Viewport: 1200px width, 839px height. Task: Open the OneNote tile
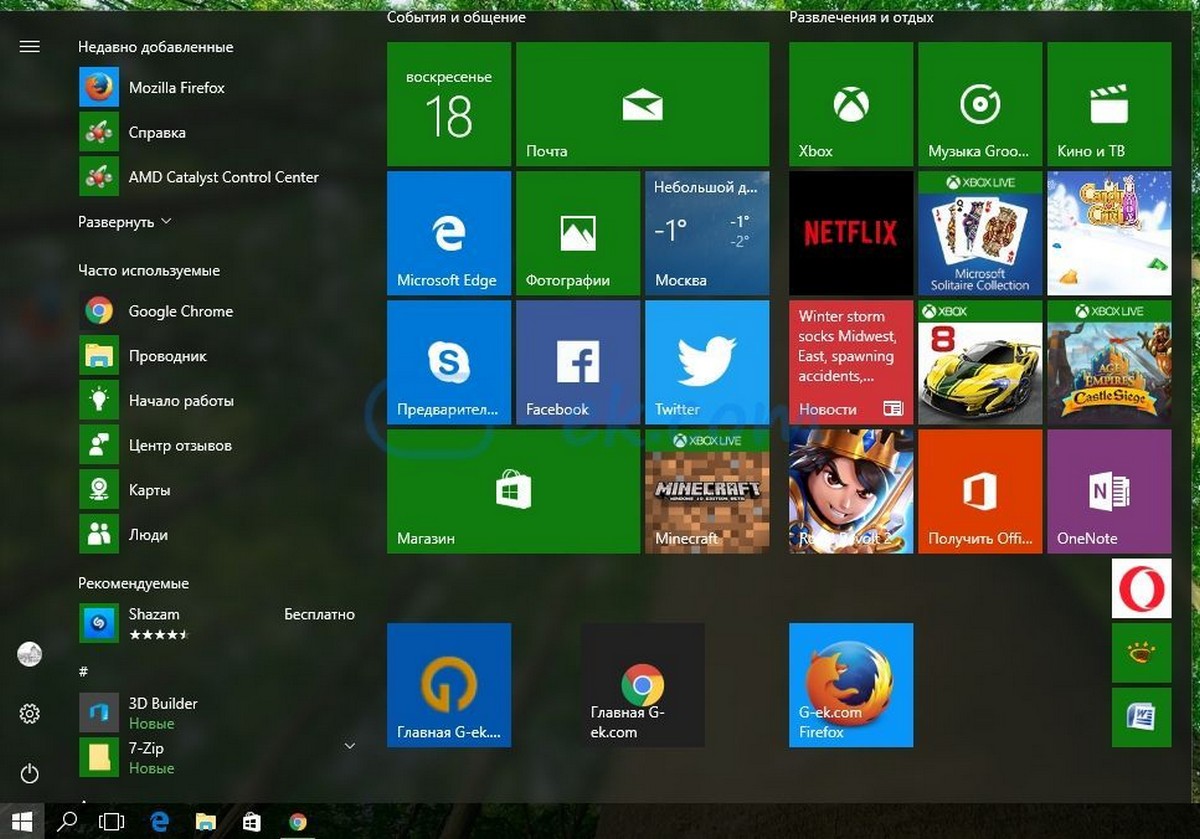pyautogui.click(x=1109, y=491)
